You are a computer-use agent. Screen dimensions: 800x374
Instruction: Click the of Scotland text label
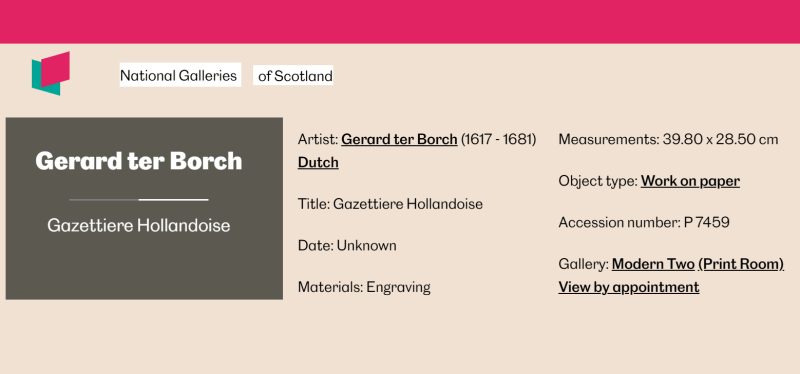tap(293, 76)
